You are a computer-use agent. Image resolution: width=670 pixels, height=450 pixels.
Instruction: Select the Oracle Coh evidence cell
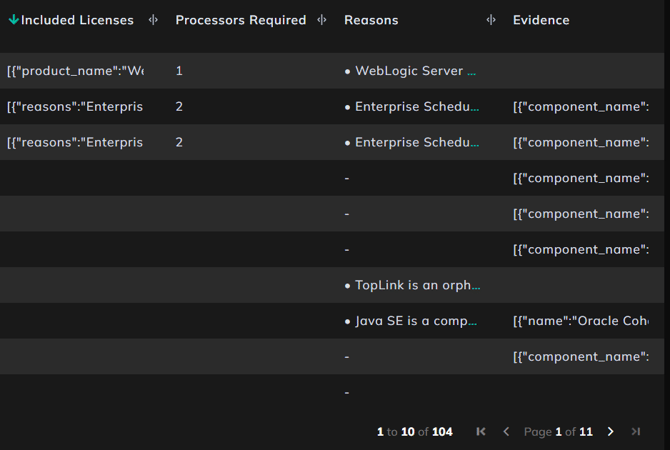581,321
